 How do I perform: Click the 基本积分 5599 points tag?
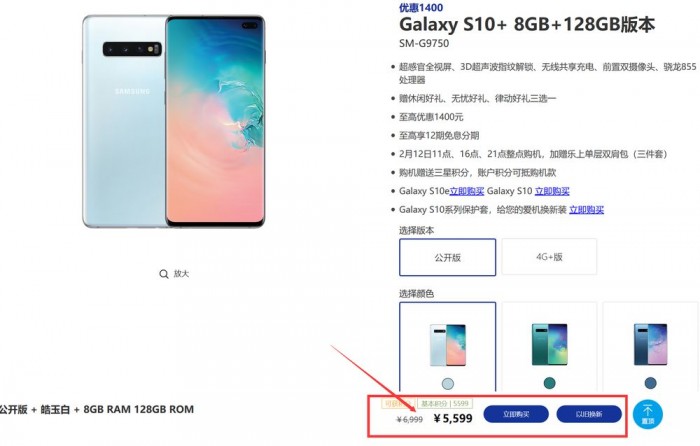click(445, 404)
